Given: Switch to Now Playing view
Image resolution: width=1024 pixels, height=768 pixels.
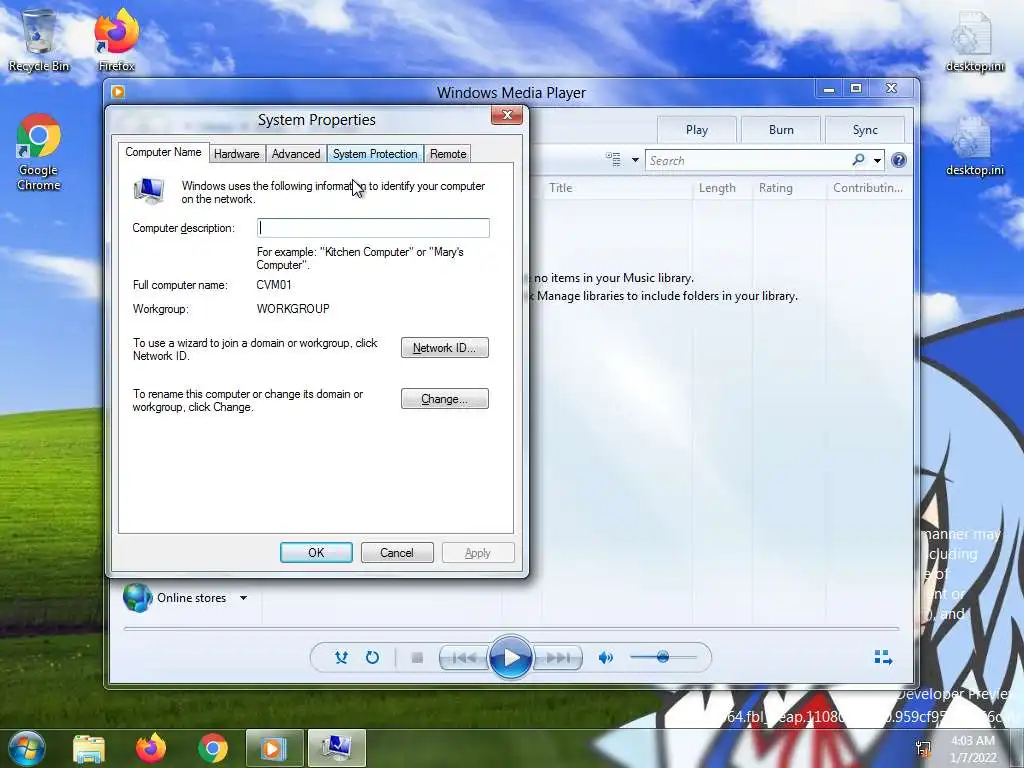Looking at the screenshot, I should click(x=883, y=657).
